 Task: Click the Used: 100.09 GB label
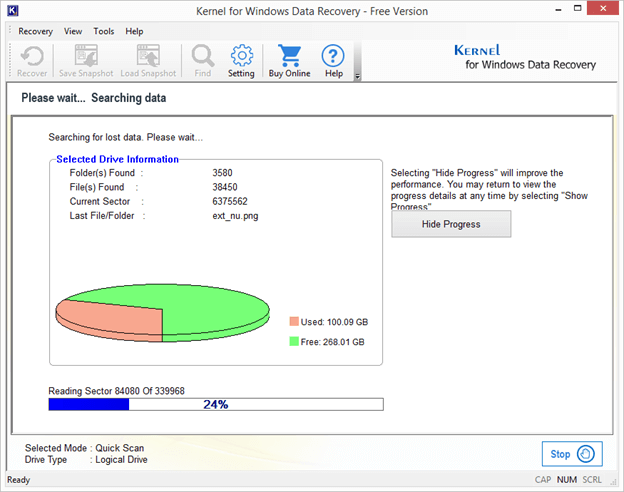334,322
